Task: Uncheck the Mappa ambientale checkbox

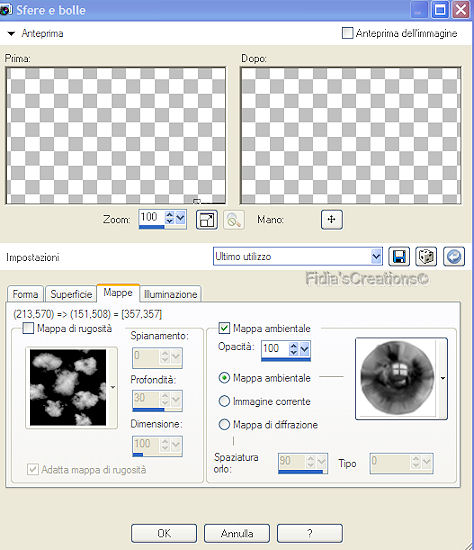Action: tap(224, 328)
